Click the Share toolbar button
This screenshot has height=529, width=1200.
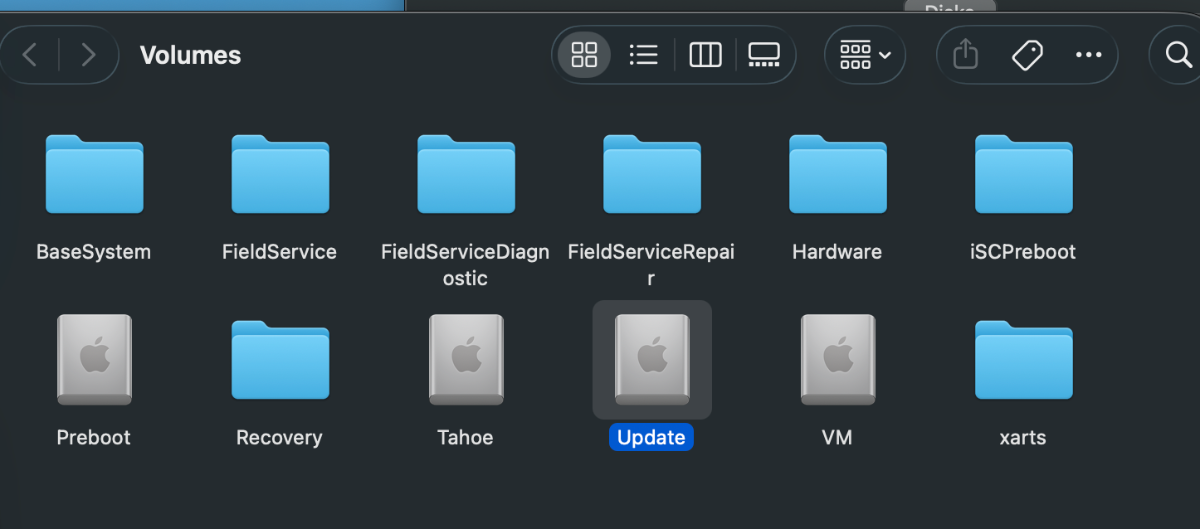click(965, 55)
